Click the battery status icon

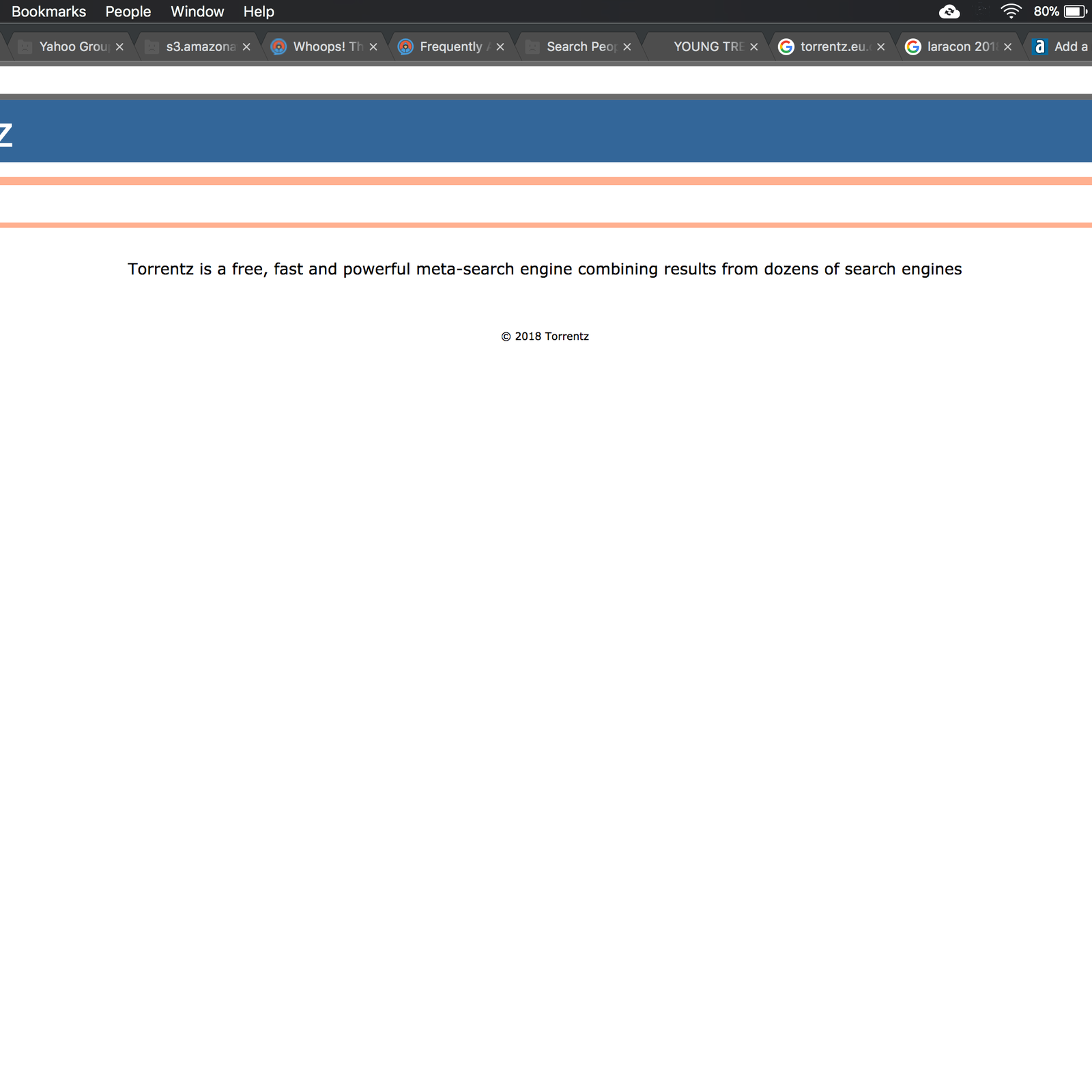click(x=1075, y=12)
